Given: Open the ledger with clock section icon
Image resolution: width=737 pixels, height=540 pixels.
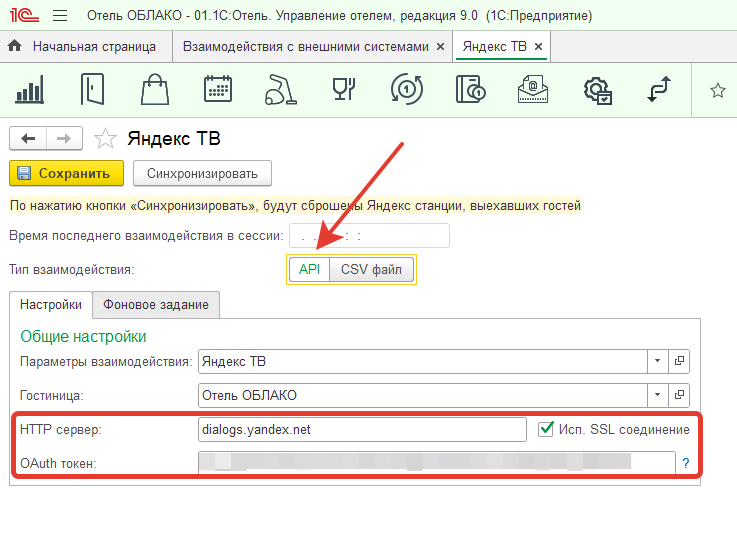Looking at the screenshot, I should pos(470,89).
